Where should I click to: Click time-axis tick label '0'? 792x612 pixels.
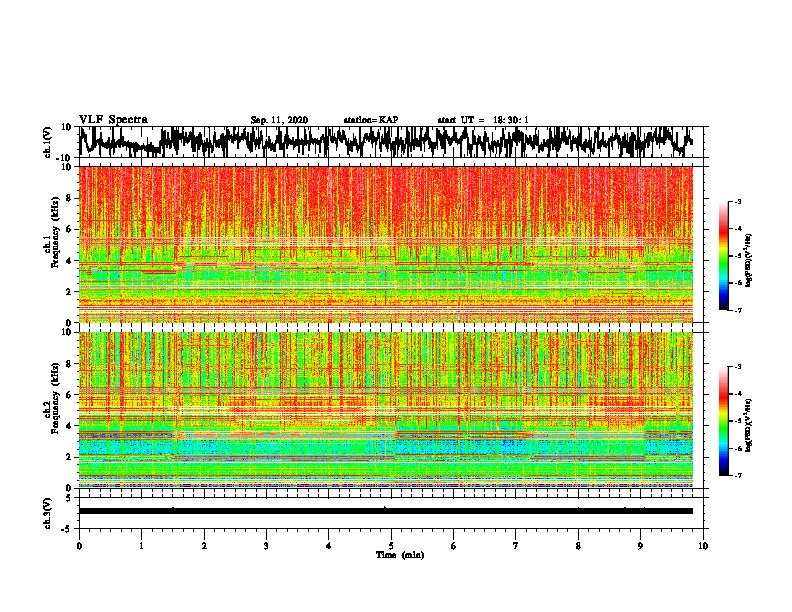tap(79, 546)
